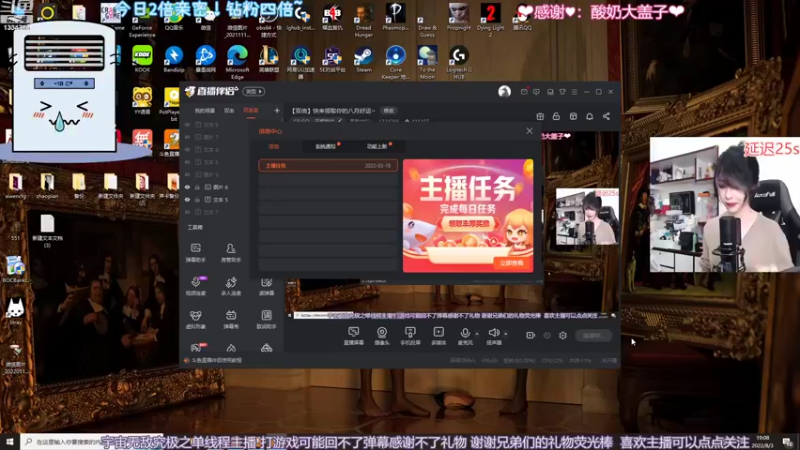This screenshot has width=800, height=450.
Task: Open the Logitech G HUB shortcut
Action: click(459, 61)
